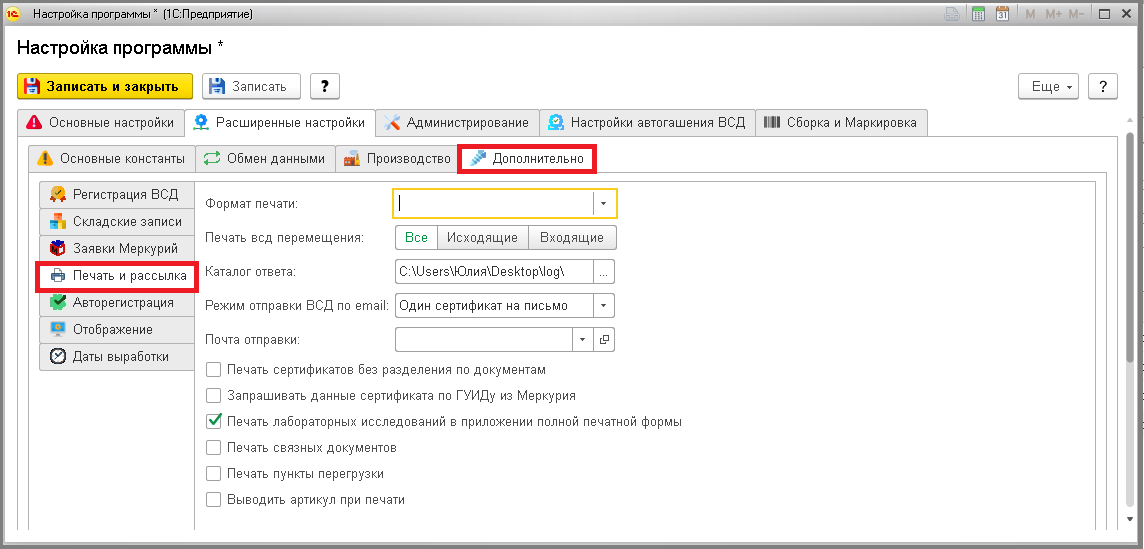This screenshot has width=1144, height=549.
Task: Open Складские записи side section
Action: coord(117,221)
